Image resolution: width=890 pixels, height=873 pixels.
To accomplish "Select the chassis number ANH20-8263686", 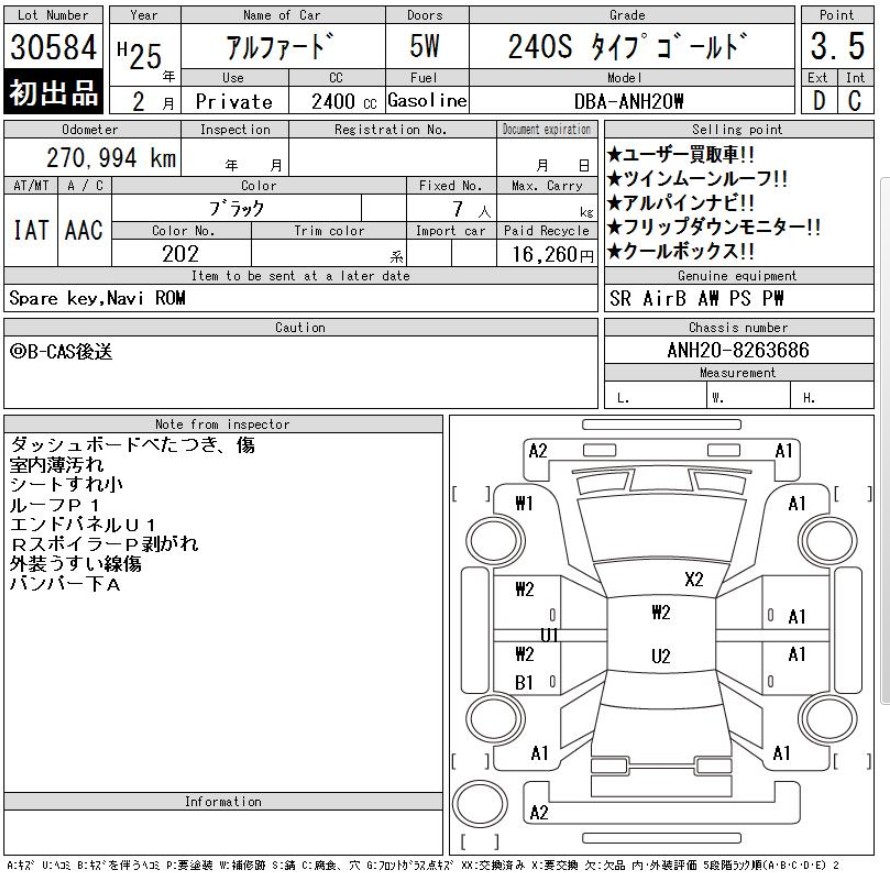I will (x=738, y=351).
